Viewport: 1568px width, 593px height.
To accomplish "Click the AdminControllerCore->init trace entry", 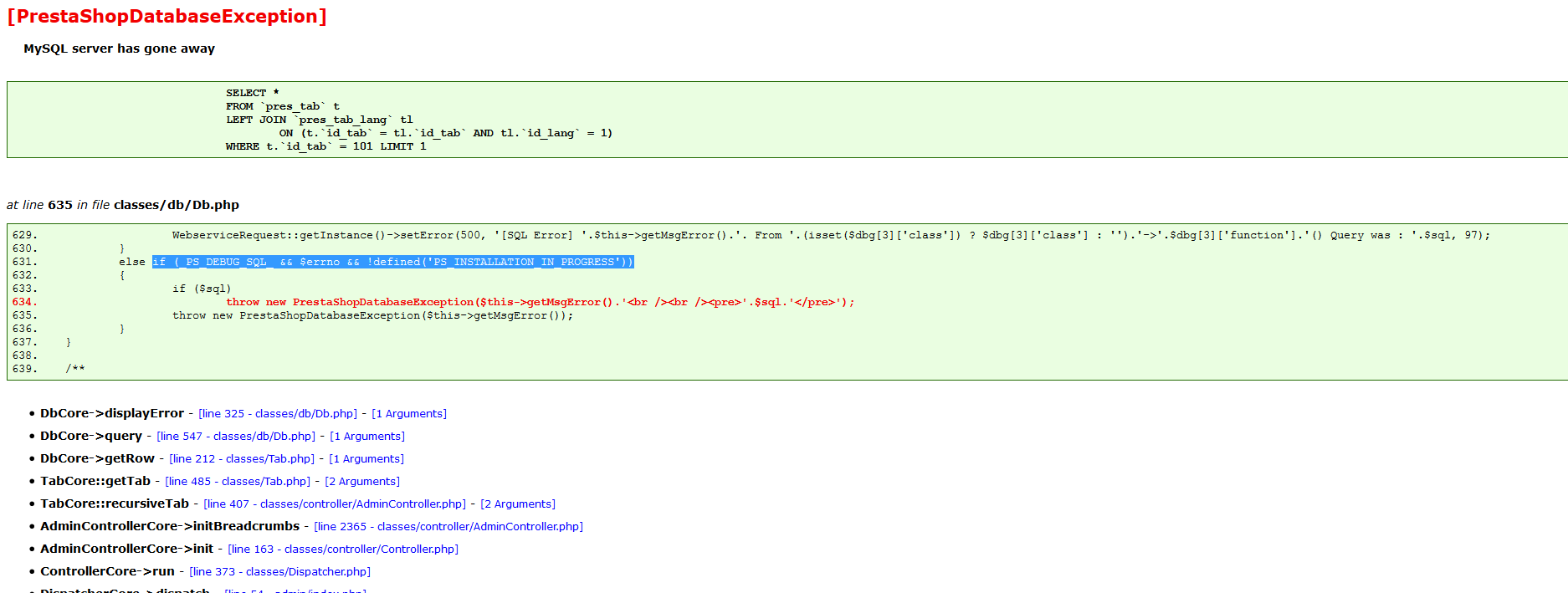I will tap(126, 549).
